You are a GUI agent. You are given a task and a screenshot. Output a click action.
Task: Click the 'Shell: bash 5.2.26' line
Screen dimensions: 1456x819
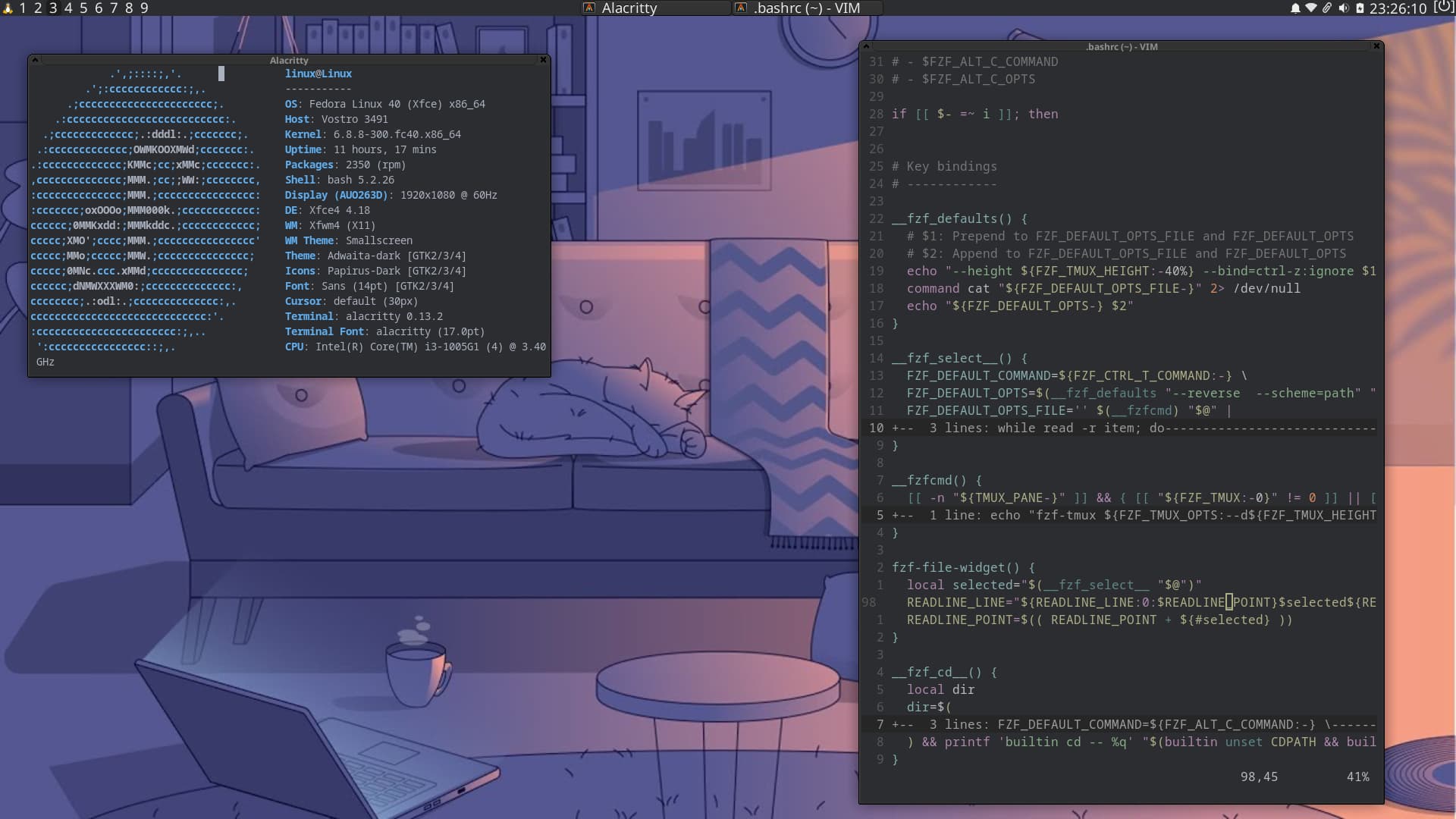point(340,180)
